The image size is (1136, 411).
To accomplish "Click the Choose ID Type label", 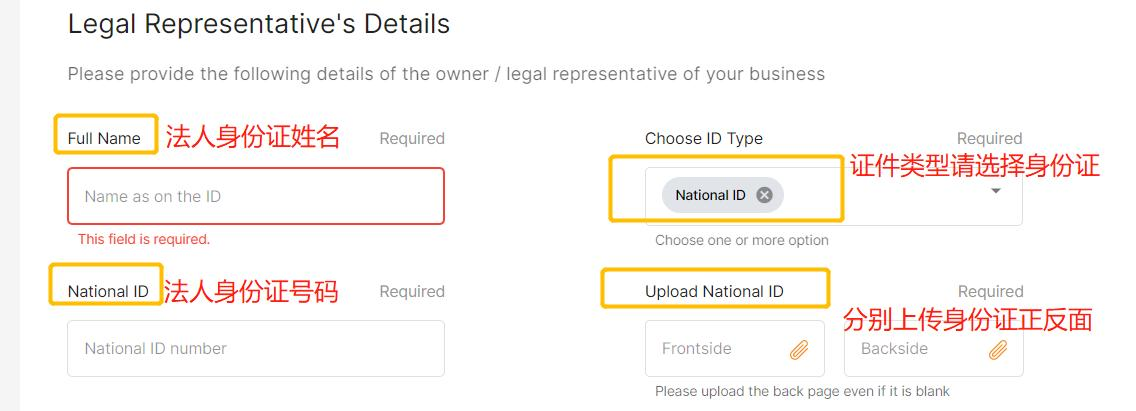I will 703,138.
